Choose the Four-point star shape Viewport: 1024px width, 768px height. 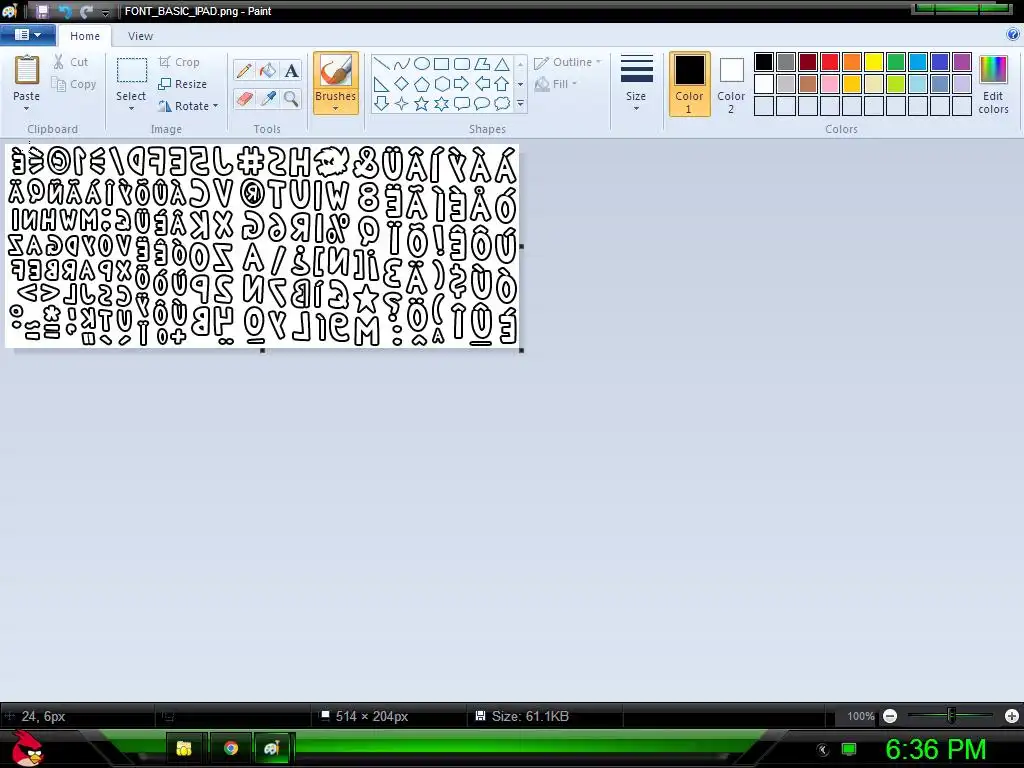(402, 103)
